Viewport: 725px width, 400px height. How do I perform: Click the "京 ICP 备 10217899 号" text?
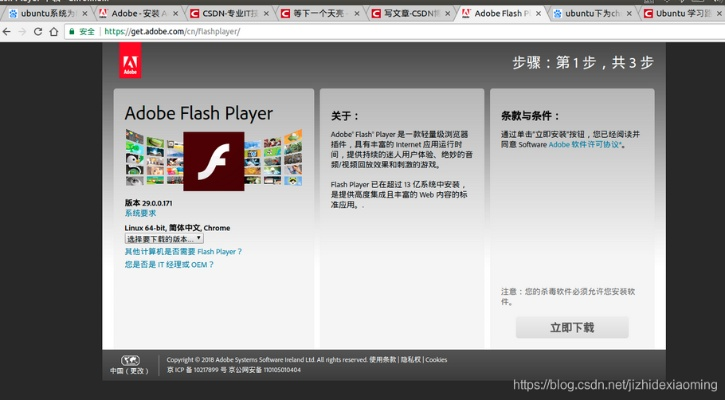point(197,370)
